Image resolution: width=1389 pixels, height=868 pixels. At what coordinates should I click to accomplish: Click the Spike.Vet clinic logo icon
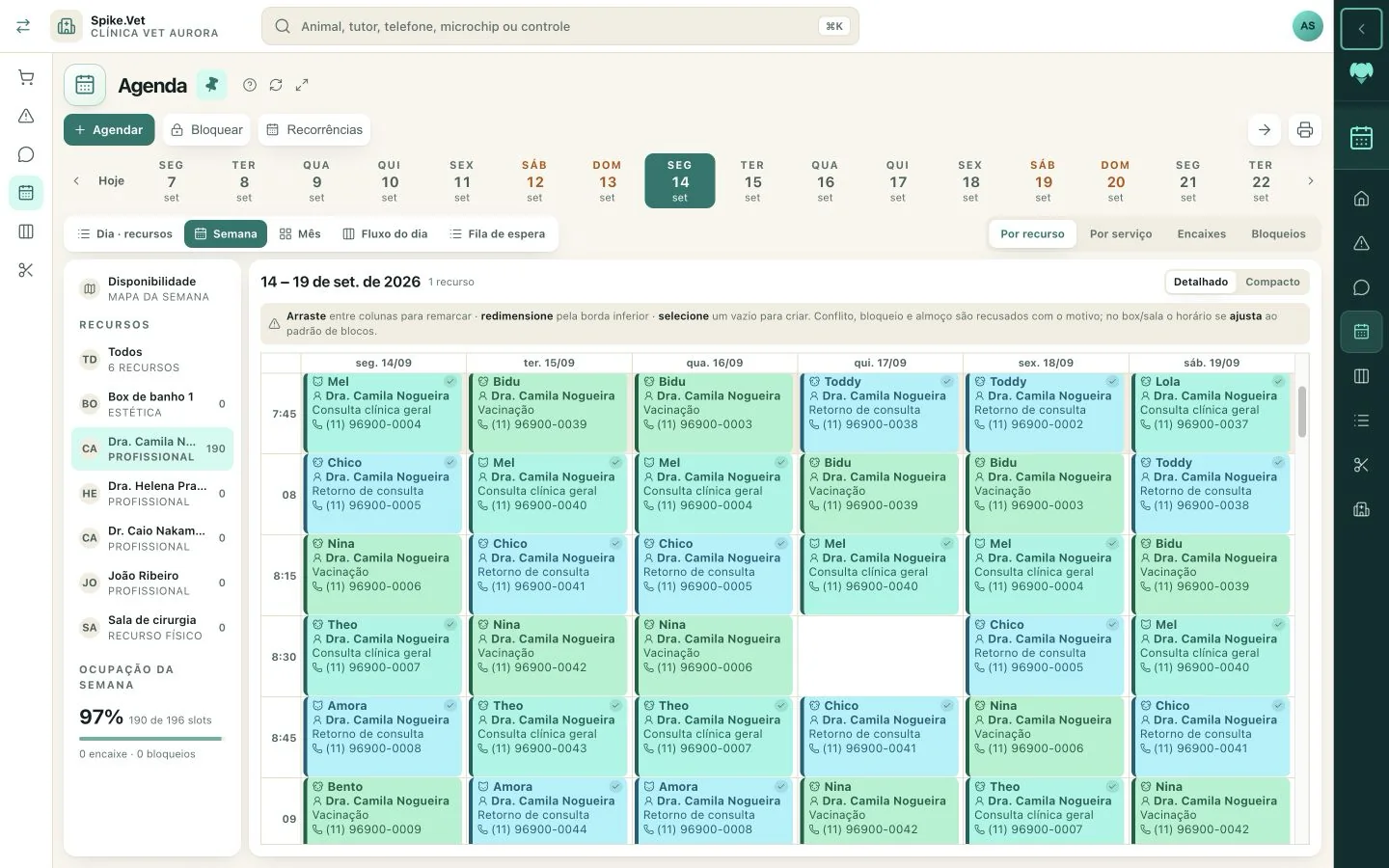pos(67,26)
